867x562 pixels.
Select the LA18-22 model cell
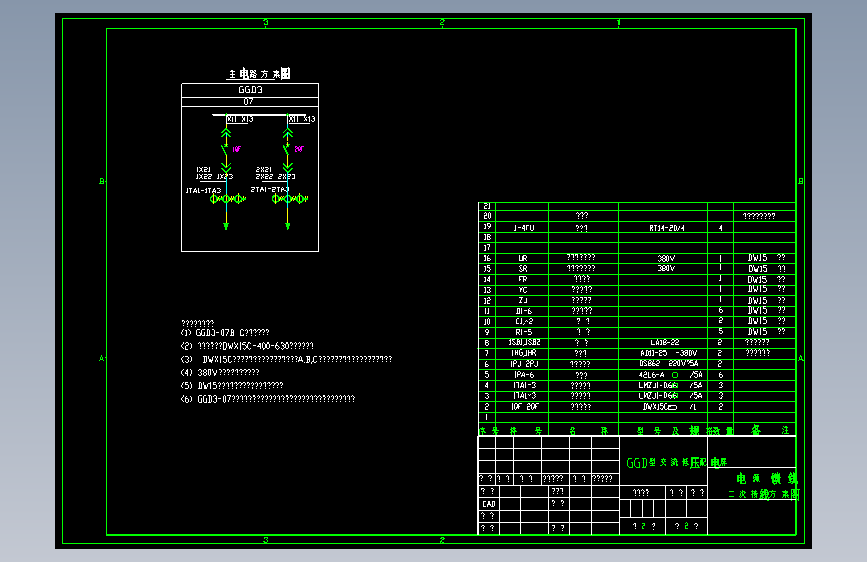click(x=665, y=342)
